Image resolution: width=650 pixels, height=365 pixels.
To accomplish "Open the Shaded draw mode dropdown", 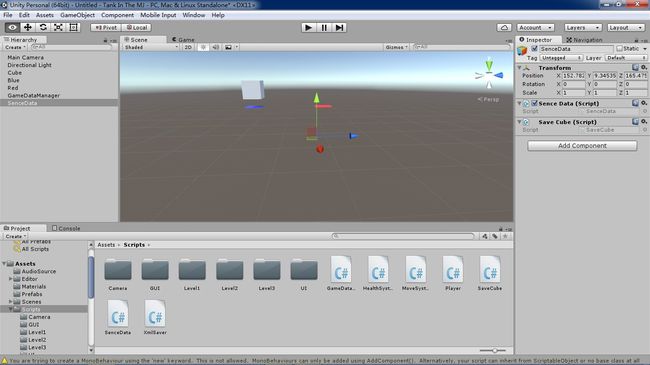I will click(x=151, y=47).
